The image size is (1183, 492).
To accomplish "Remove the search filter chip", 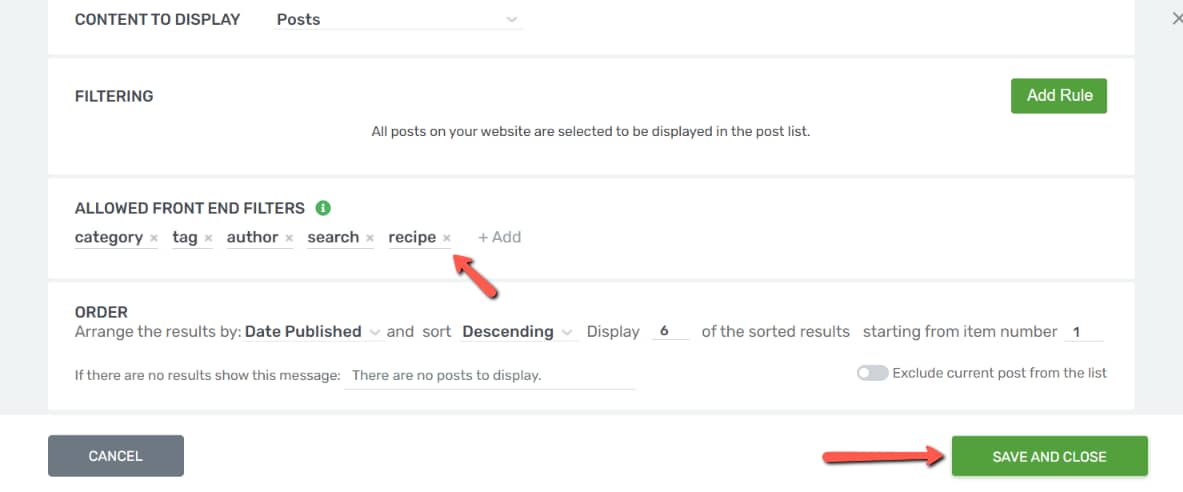I will tap(370, 238).
